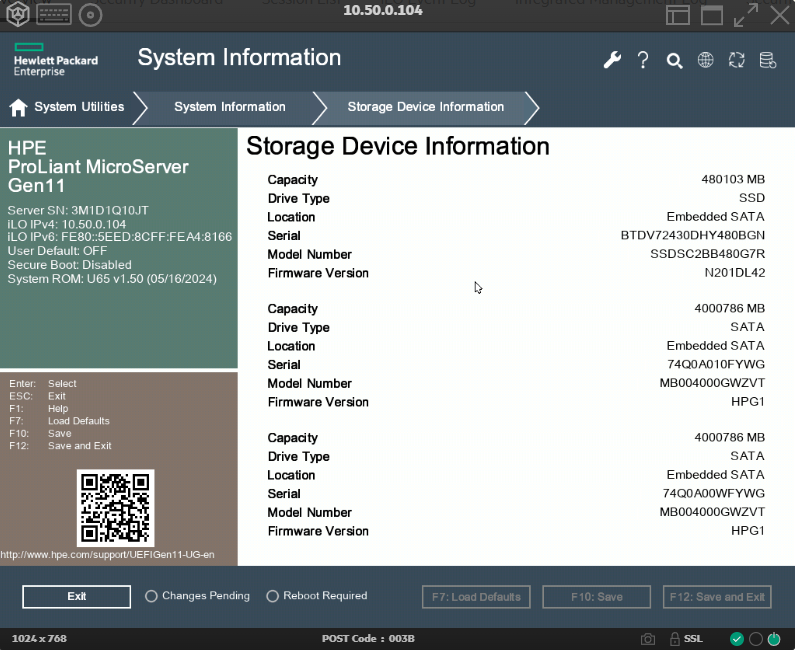Click User Default: OFF line

point(57,251)
